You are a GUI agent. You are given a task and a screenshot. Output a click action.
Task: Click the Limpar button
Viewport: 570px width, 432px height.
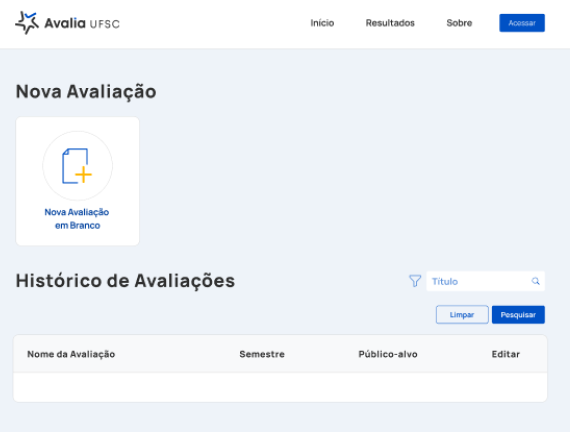[x=462, y=315]
